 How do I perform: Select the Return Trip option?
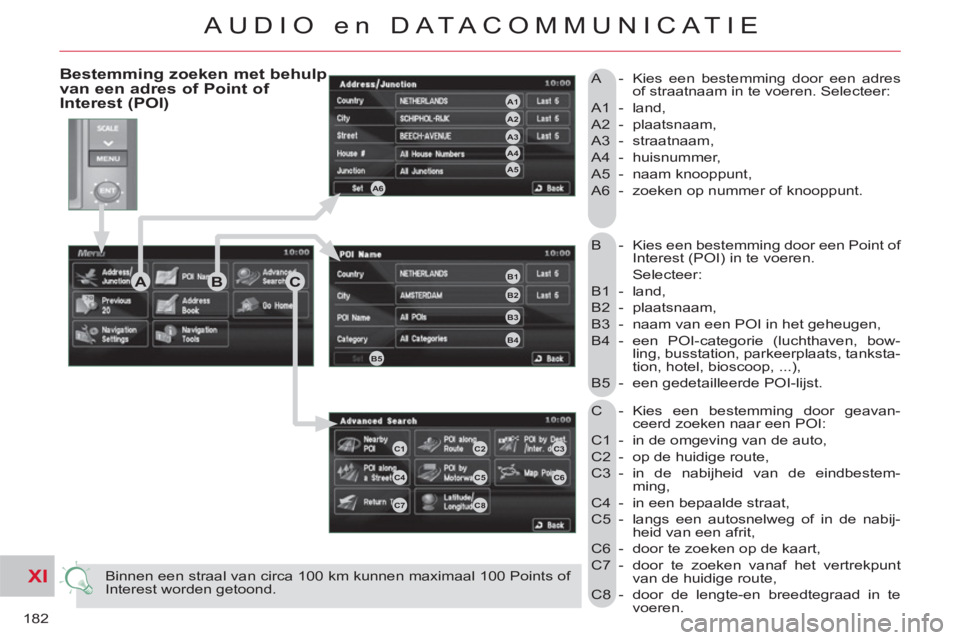(372, 502)
